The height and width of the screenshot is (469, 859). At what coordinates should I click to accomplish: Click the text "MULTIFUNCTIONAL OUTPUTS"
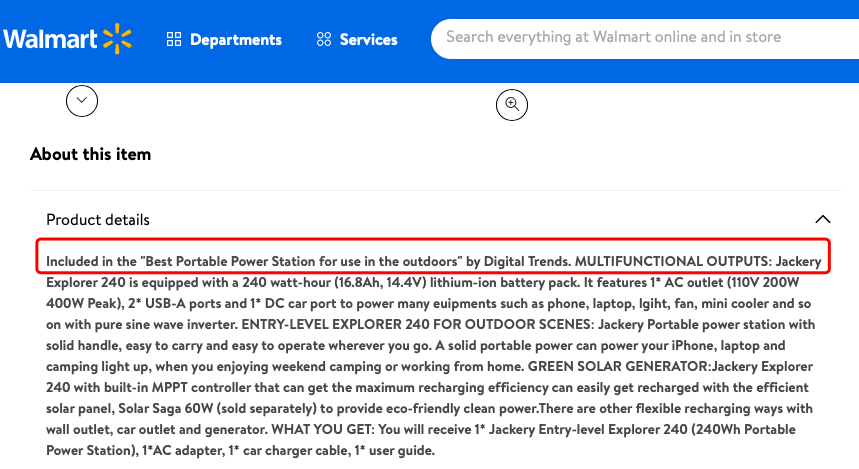[672, 261]
